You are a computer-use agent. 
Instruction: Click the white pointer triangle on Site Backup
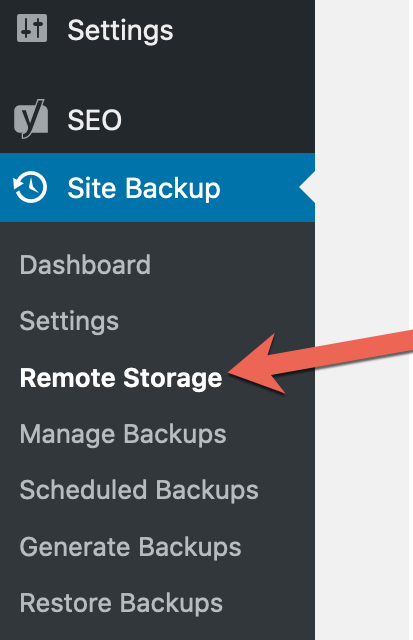coord(307,187)
